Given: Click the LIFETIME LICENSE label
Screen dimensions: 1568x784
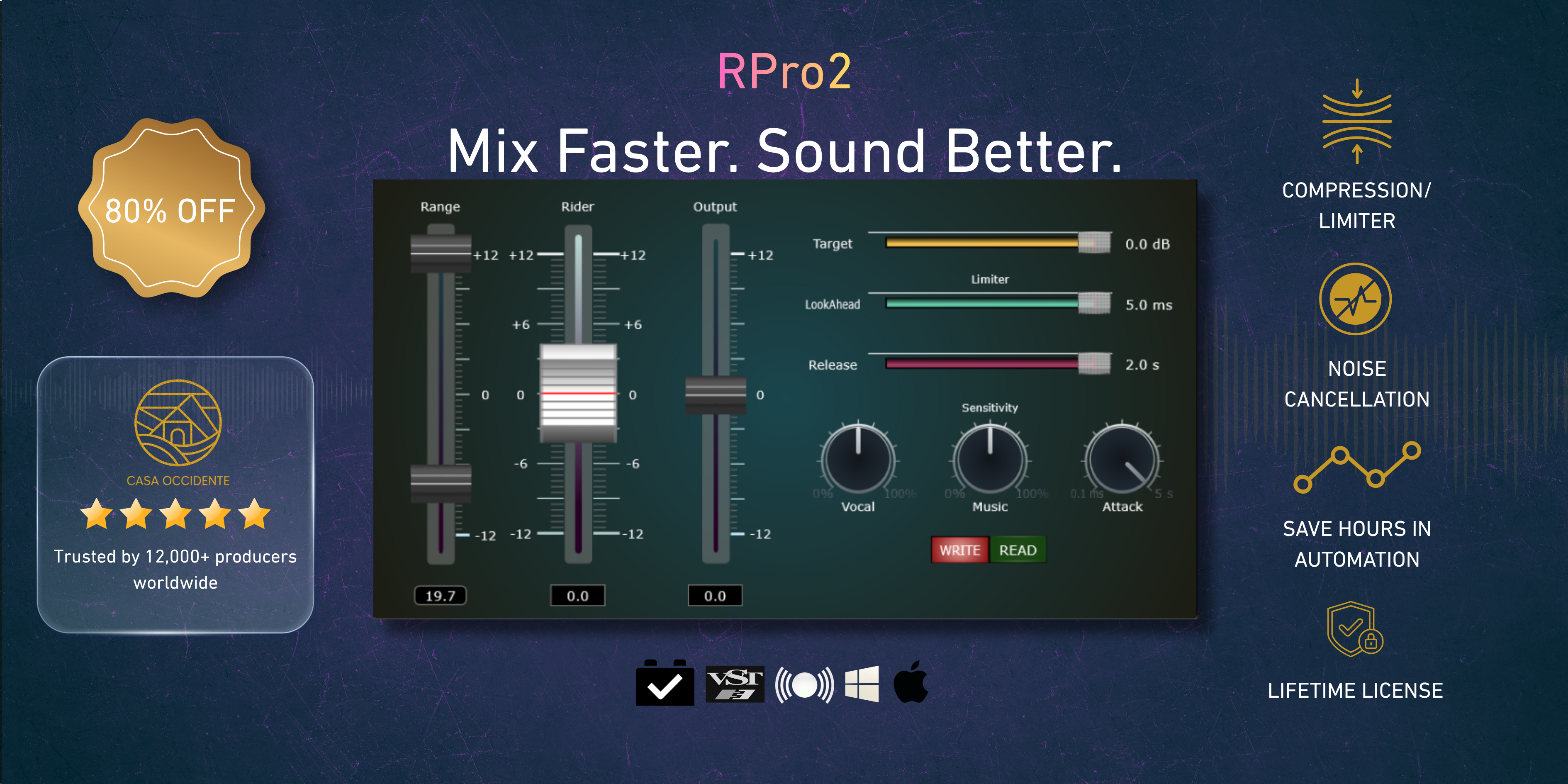Looking at the screenshot, I should (1356, 690).
